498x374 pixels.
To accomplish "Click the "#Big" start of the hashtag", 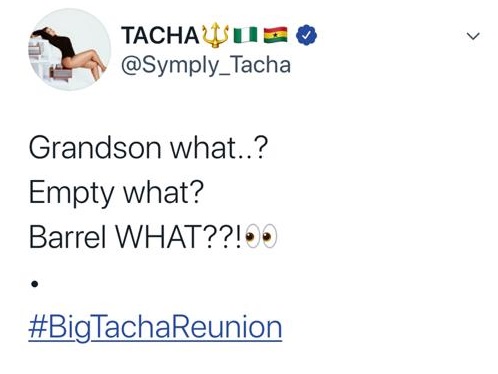I will pos(59,328).
